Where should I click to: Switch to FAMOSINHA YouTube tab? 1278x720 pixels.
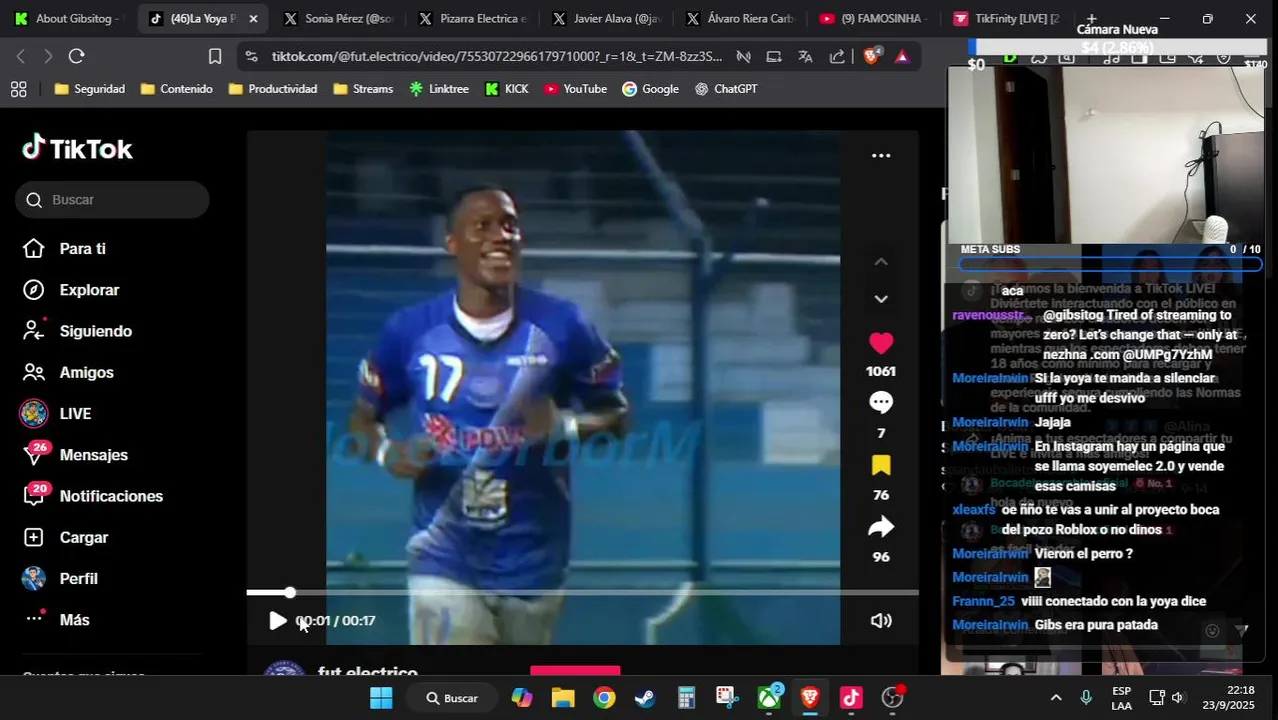click(874, 18)
